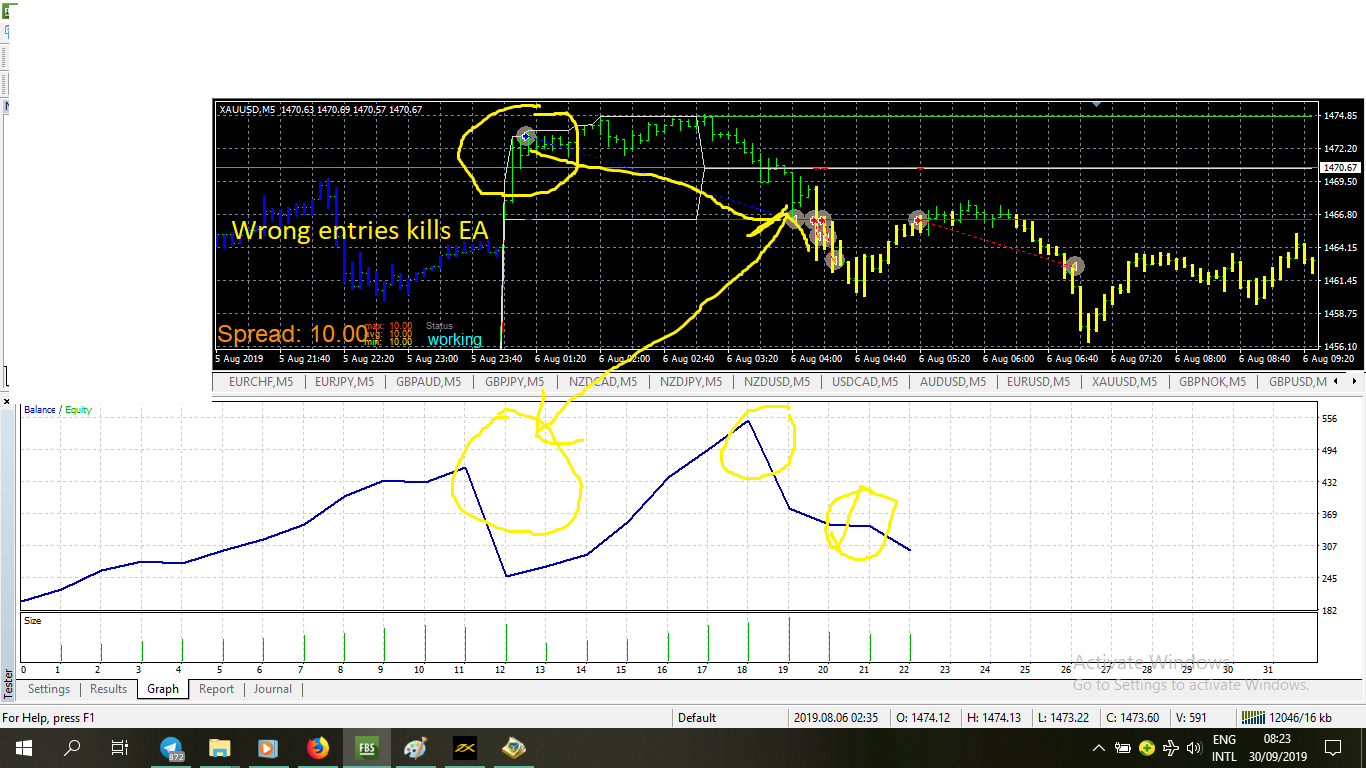1366x768 pixels.
Task: Check battery status in the system tray
Action: tap(1123, 748)
